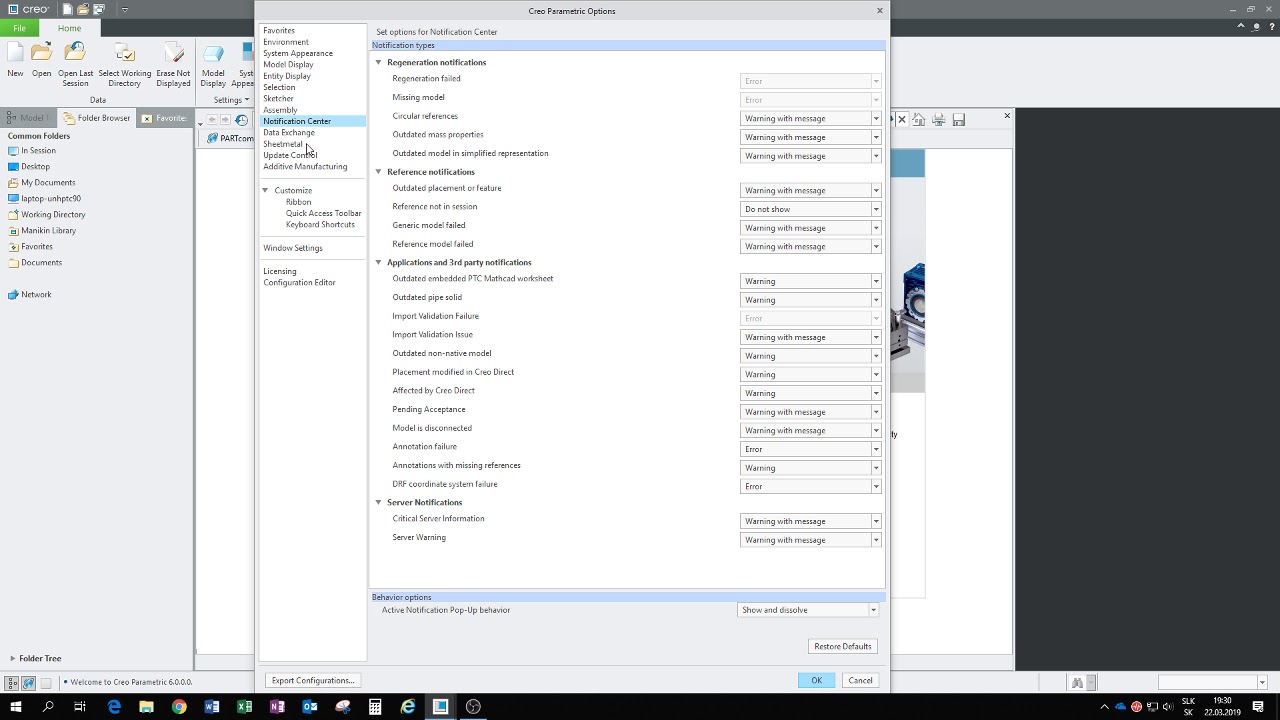Viewport: 1280px width, 720px height.
Task: Select Manikin Library in Common Folders
Action: tap(48, 230)
